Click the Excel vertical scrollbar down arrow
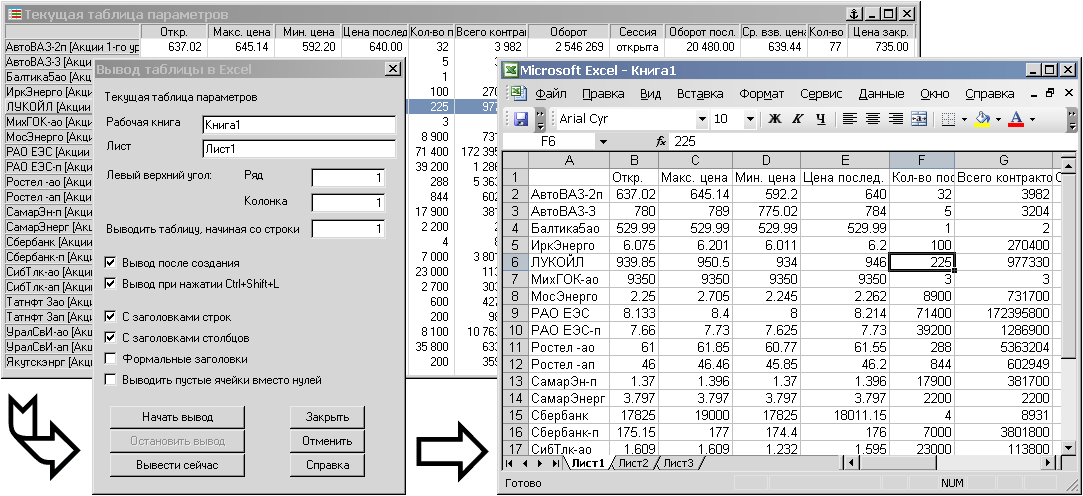1083x496 pixels. pos(1068,448)
